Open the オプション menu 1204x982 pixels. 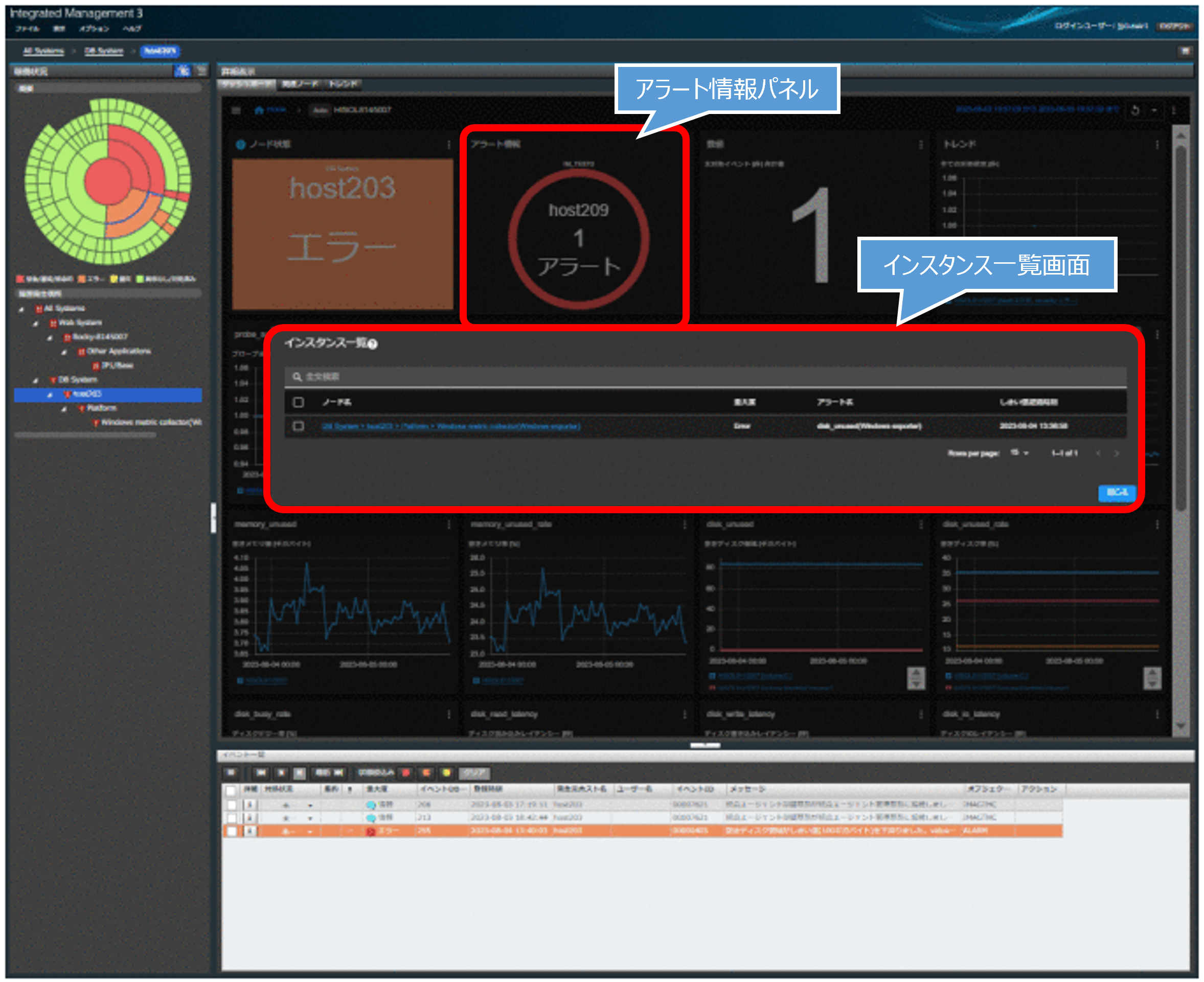click(94, 28)
